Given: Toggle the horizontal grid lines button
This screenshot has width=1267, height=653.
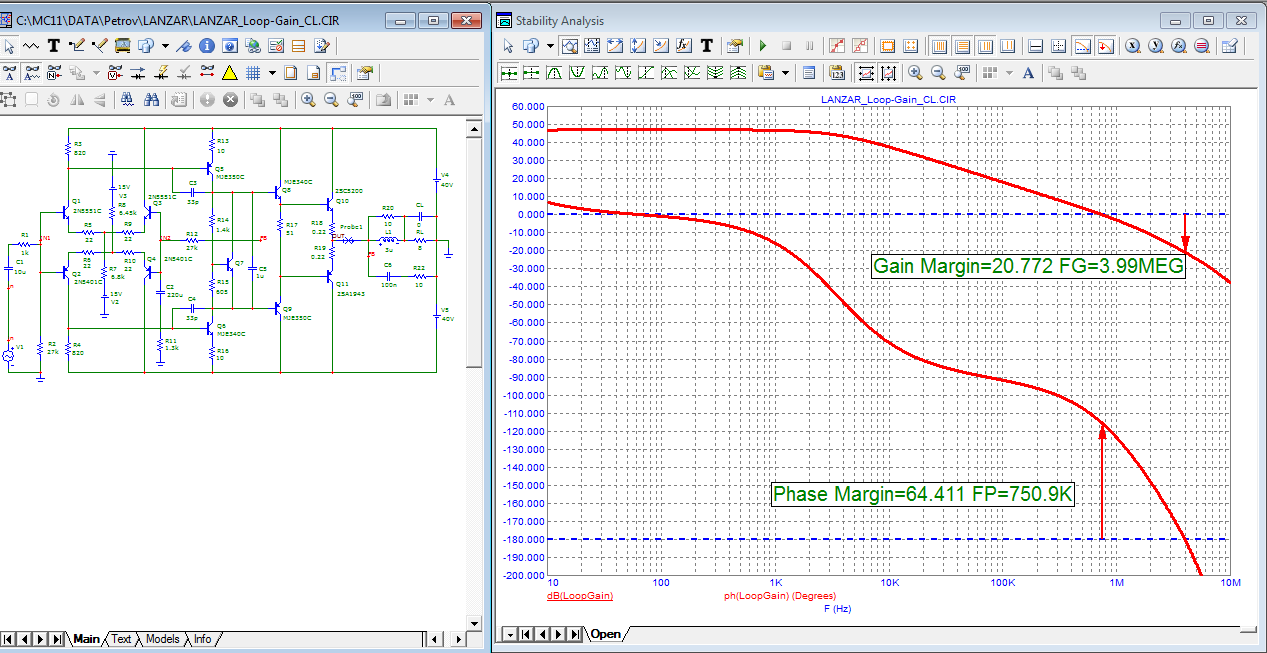Looking at the screenshot, I should (x=962, y=46).
